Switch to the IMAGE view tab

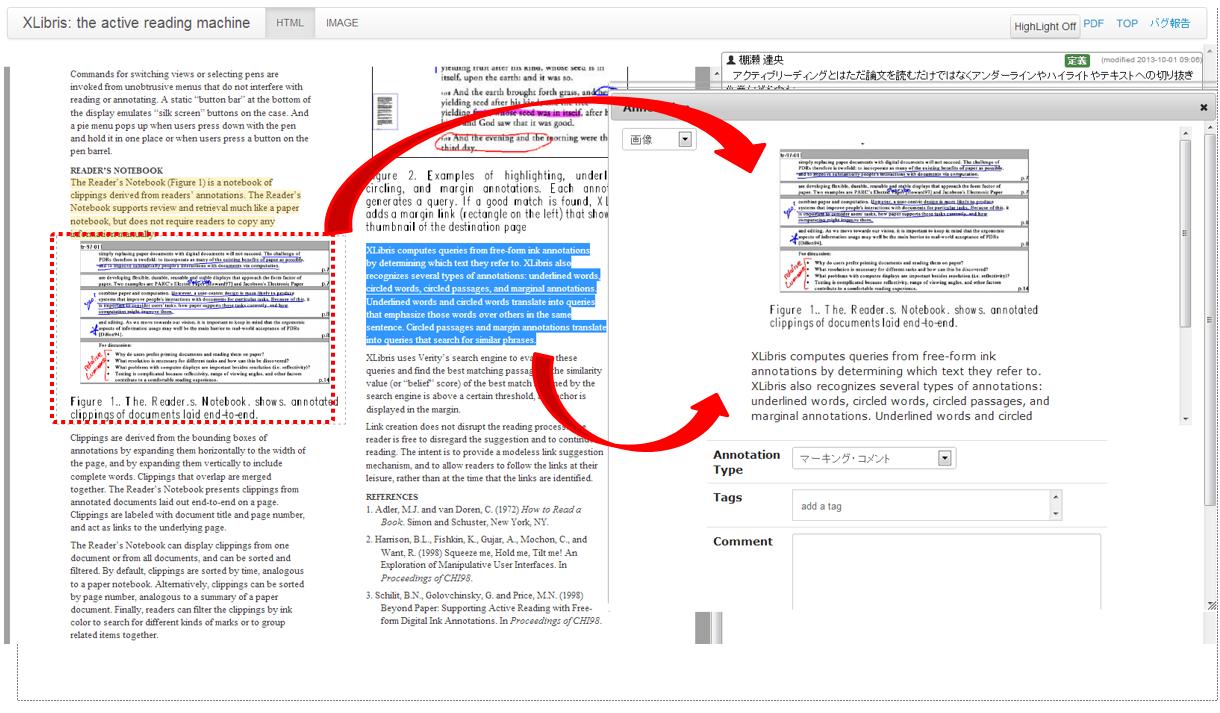(x=342, y=23)
